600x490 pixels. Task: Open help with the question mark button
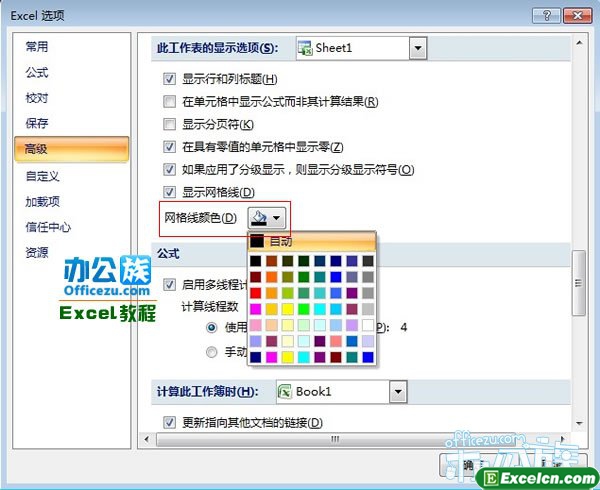[x=546, y=16]
